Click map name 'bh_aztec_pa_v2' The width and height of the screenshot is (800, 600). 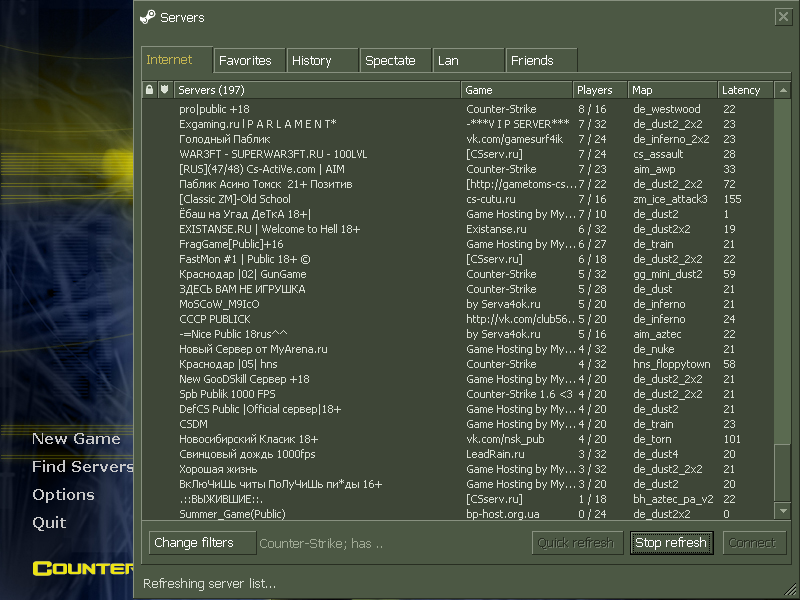pyautogui.click(x=673, y=499)
